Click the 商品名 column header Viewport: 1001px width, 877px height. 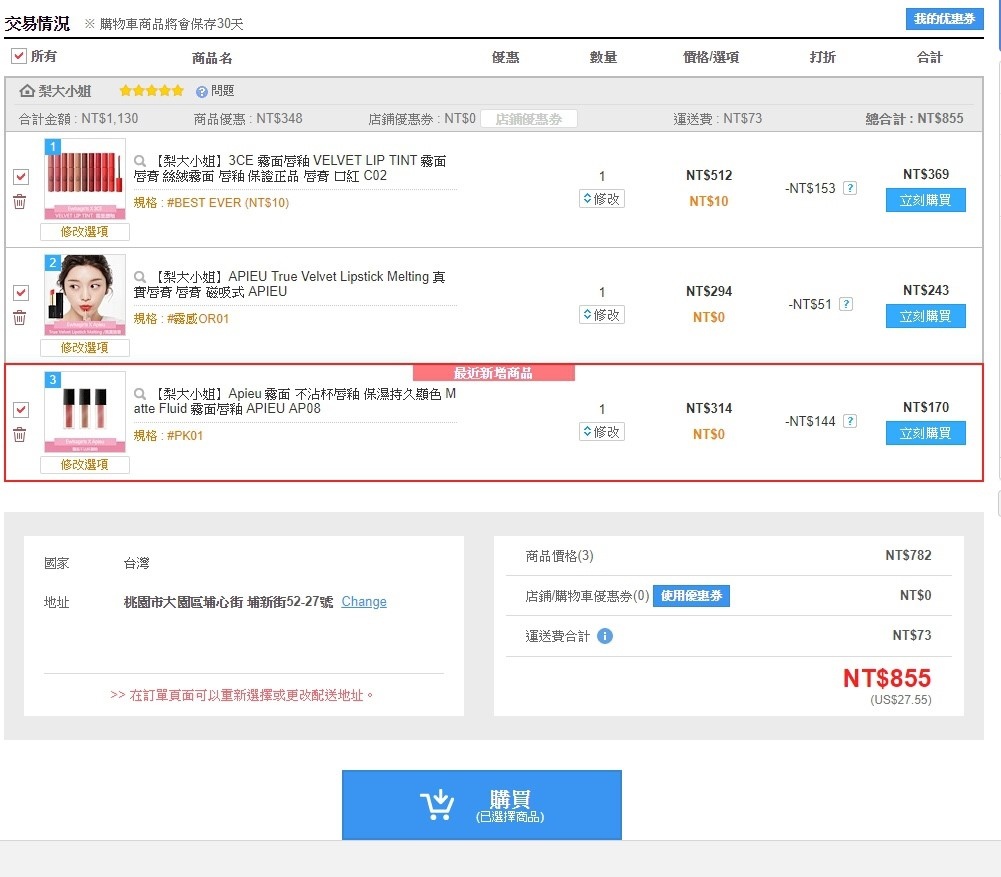click(212, 58)
